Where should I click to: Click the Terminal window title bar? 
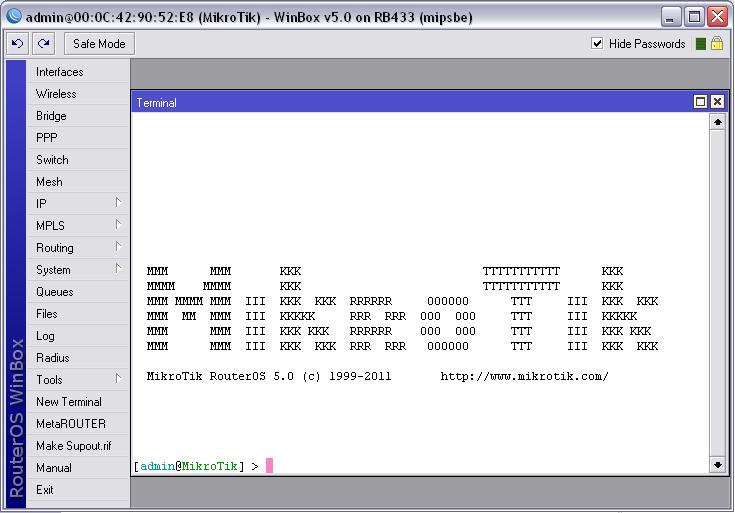412,102
